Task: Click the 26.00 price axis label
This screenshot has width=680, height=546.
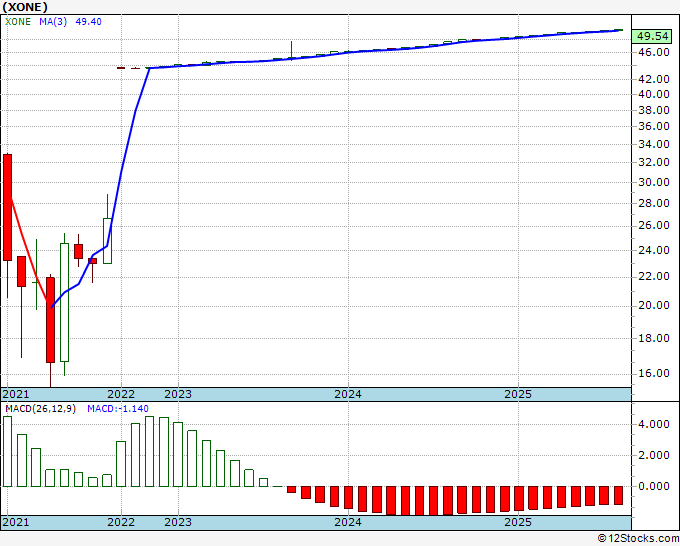Action: (654, 225)
